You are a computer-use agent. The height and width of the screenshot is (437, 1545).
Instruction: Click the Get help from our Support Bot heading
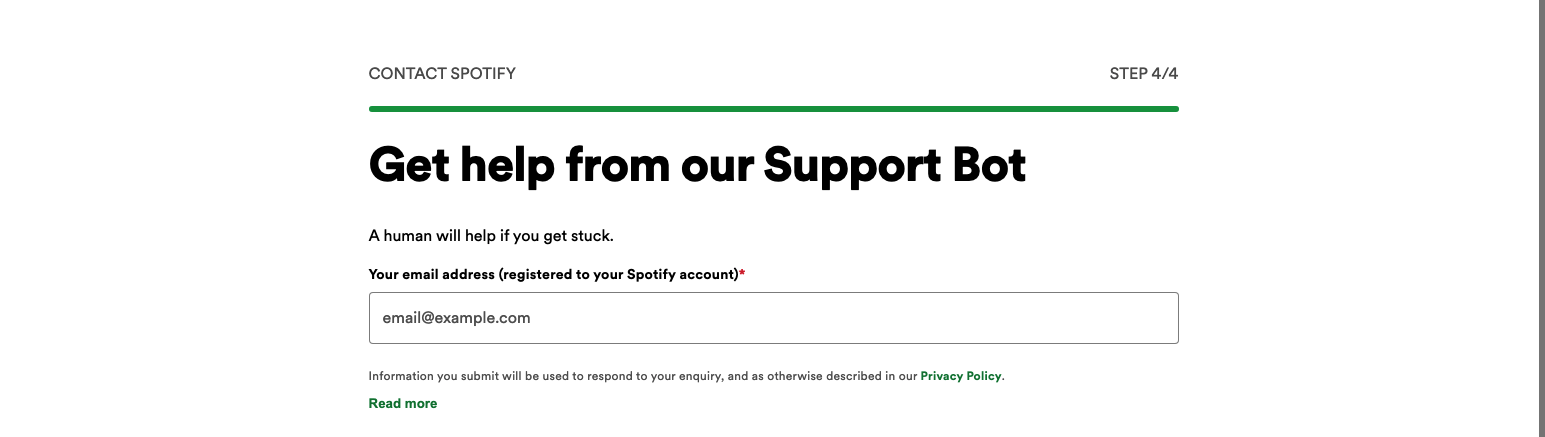coord(697,165)
